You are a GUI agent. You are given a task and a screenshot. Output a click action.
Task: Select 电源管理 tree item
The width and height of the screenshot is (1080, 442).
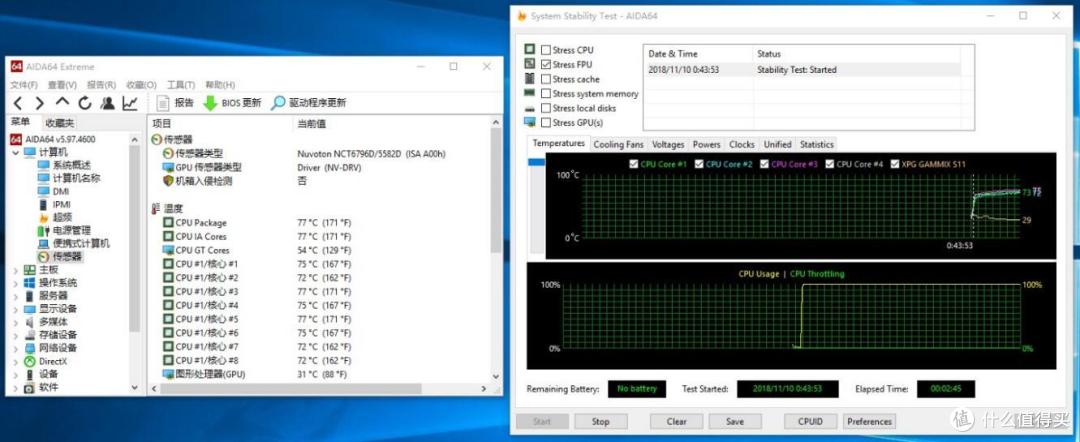64,231
